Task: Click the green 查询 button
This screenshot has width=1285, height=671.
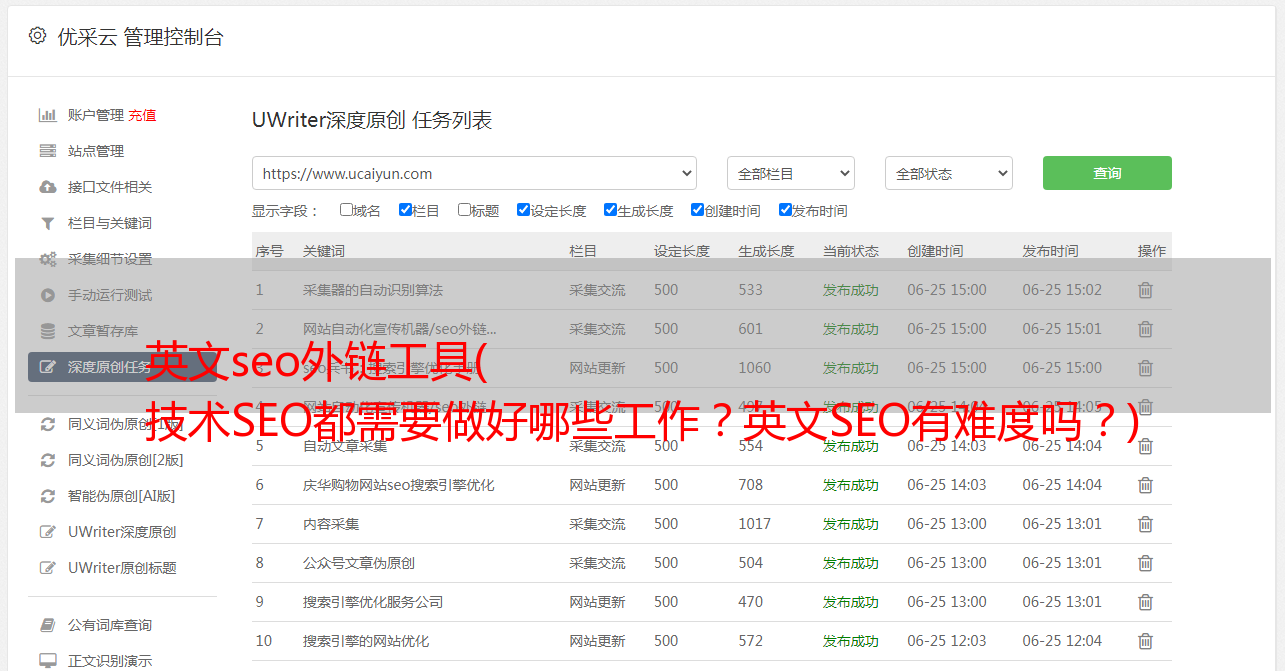Action: [x=1107, y=173]
